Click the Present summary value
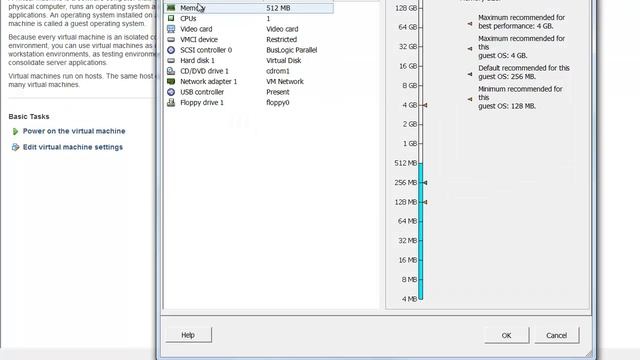This screenshot has height=360, width=640. click(x=278, y=92)
